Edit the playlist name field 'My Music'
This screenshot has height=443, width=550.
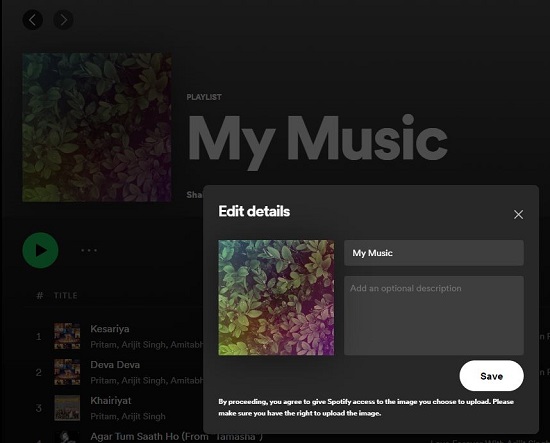[x=434, y=253]
